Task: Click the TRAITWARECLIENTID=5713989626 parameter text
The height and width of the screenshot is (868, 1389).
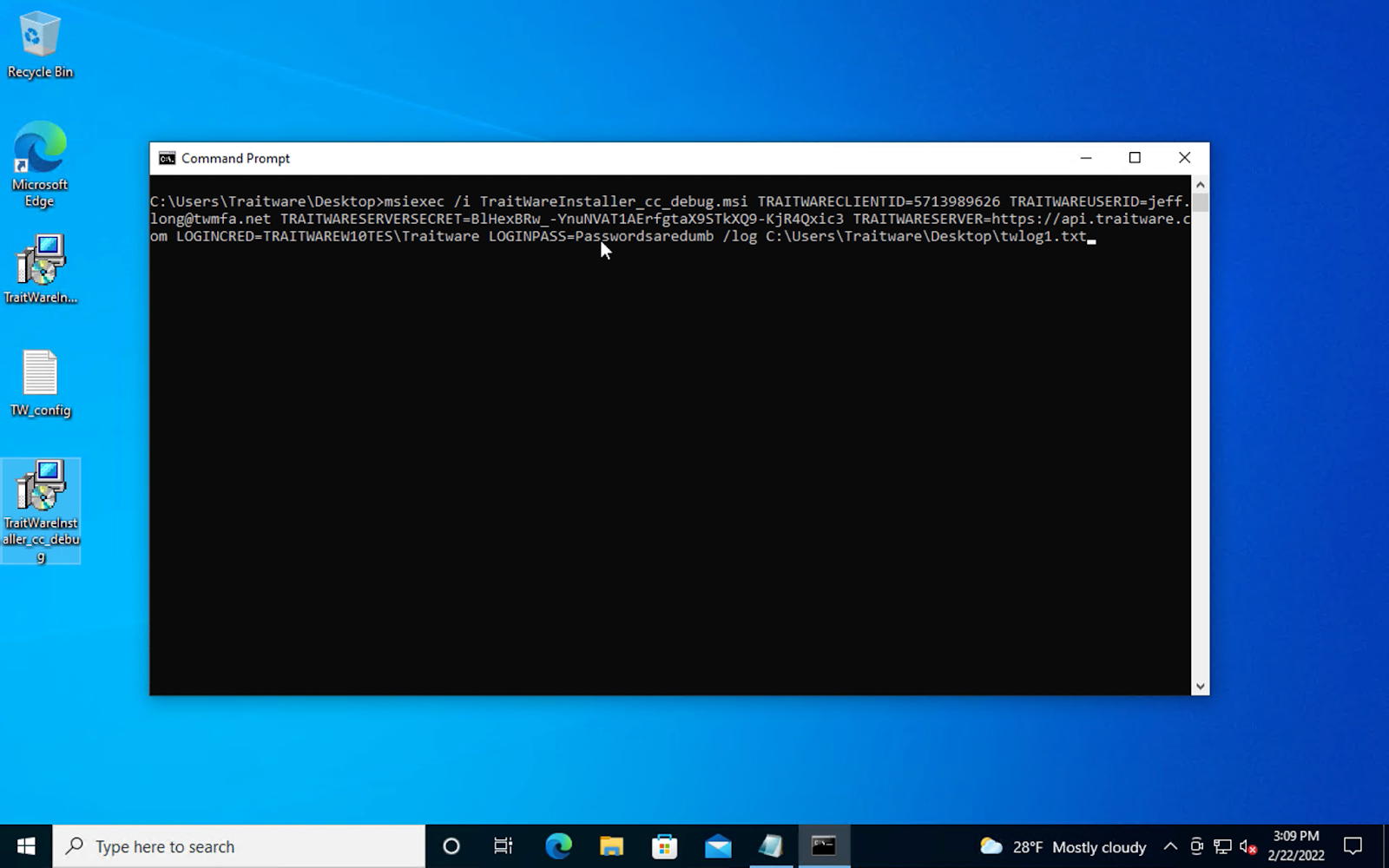Action: tap(879, 201)
